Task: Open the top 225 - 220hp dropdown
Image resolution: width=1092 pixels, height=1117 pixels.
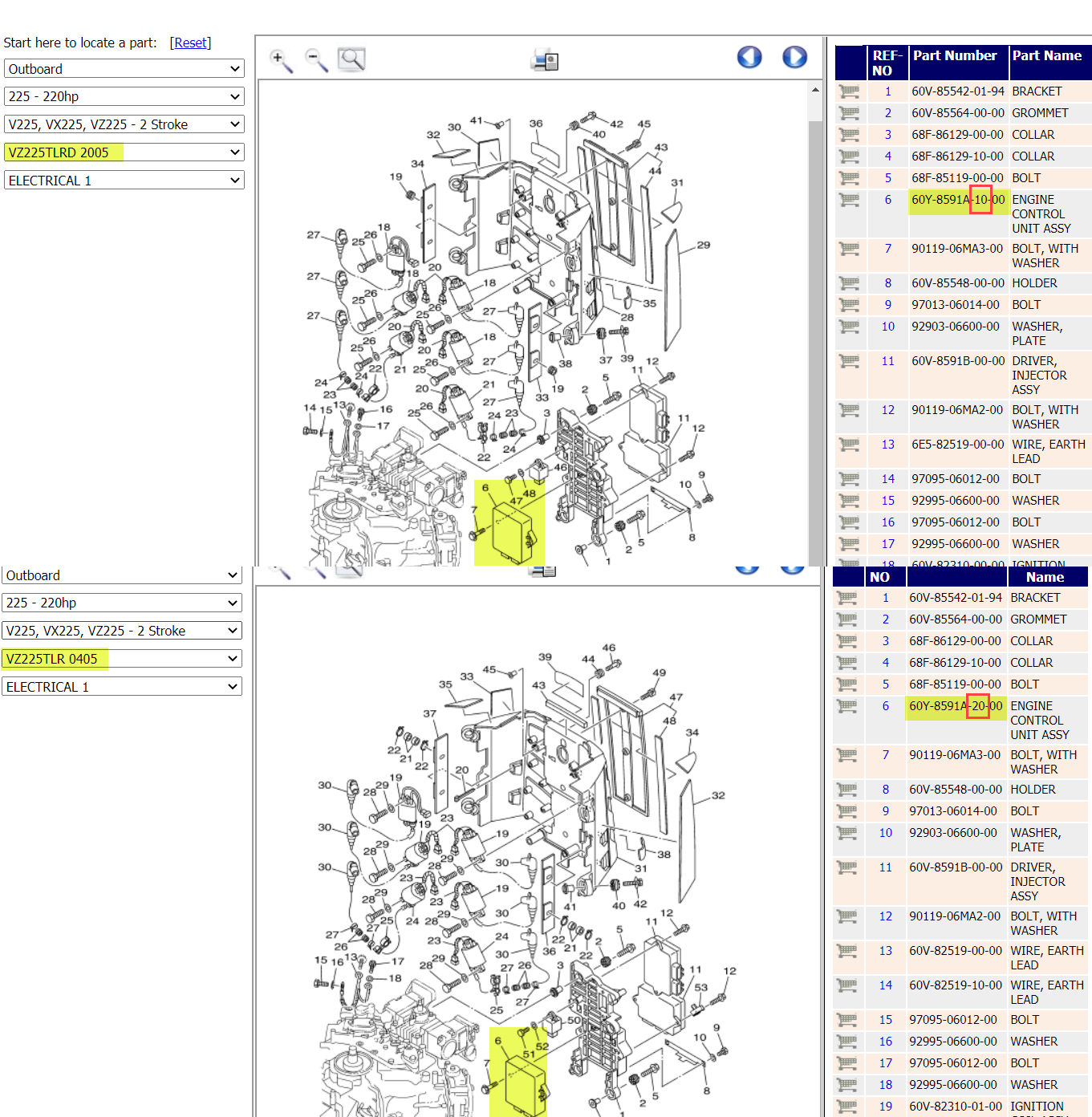Action: pos(124,96)
